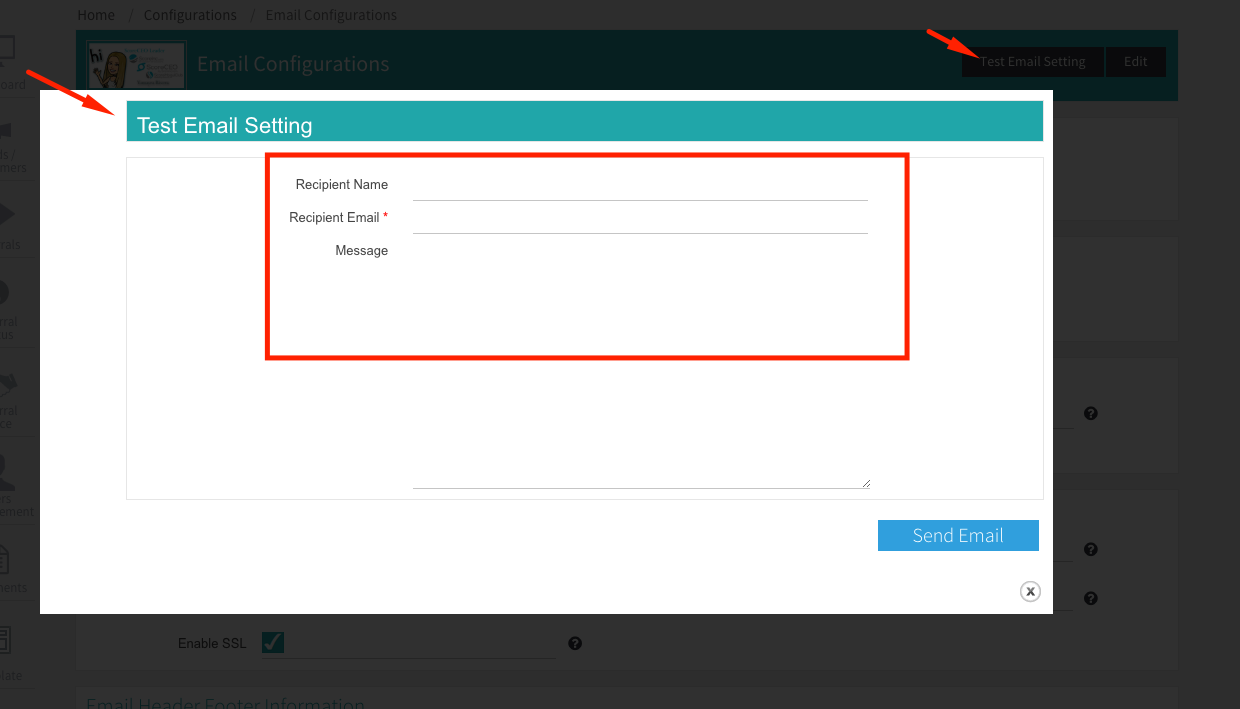This screenshot has width=1240, height=709.
Task: Click the Send Email button
Action: [x=958, y=535]
